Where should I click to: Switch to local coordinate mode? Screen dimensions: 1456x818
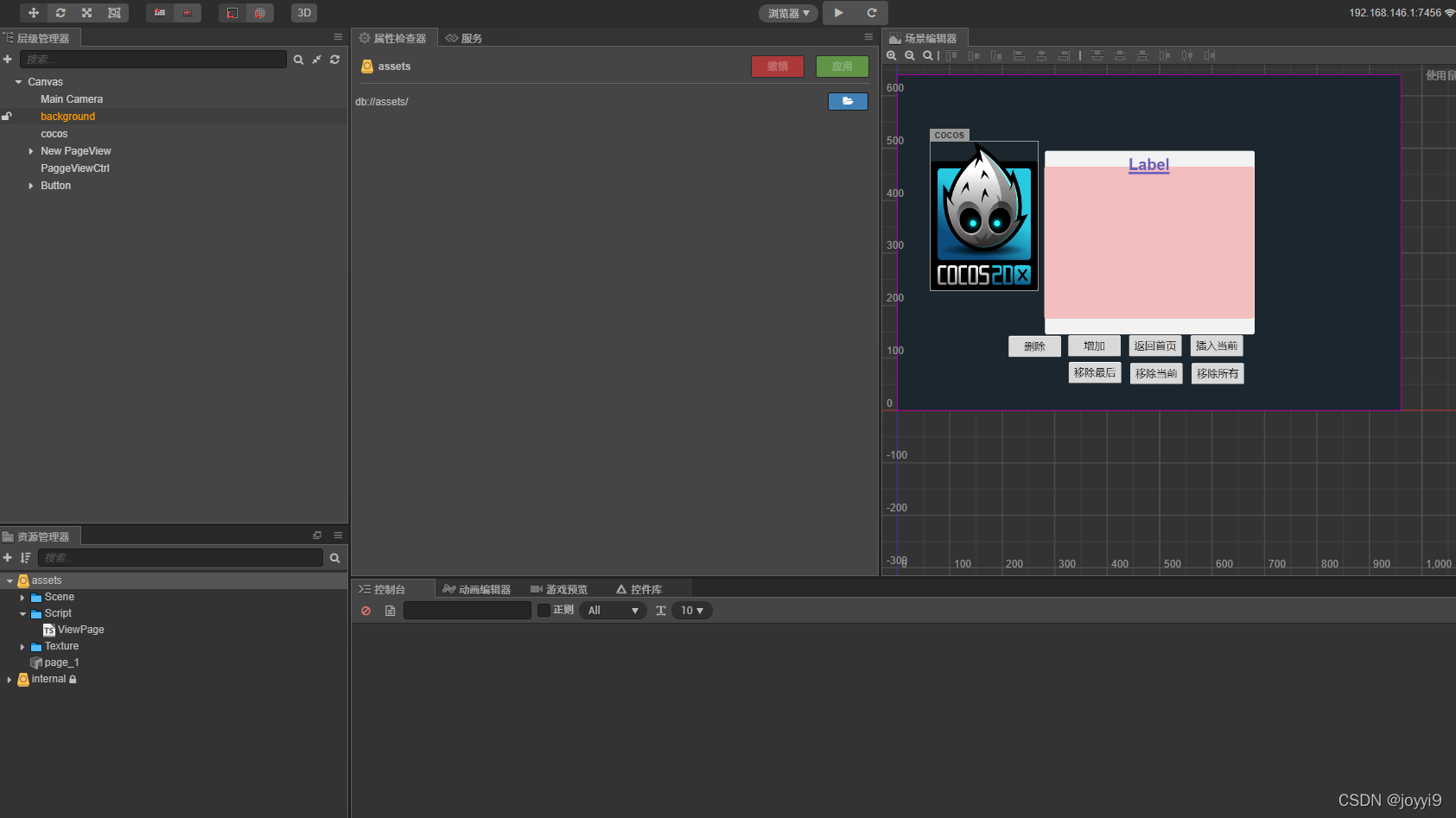pyautogui.click(x=232, y=13)
